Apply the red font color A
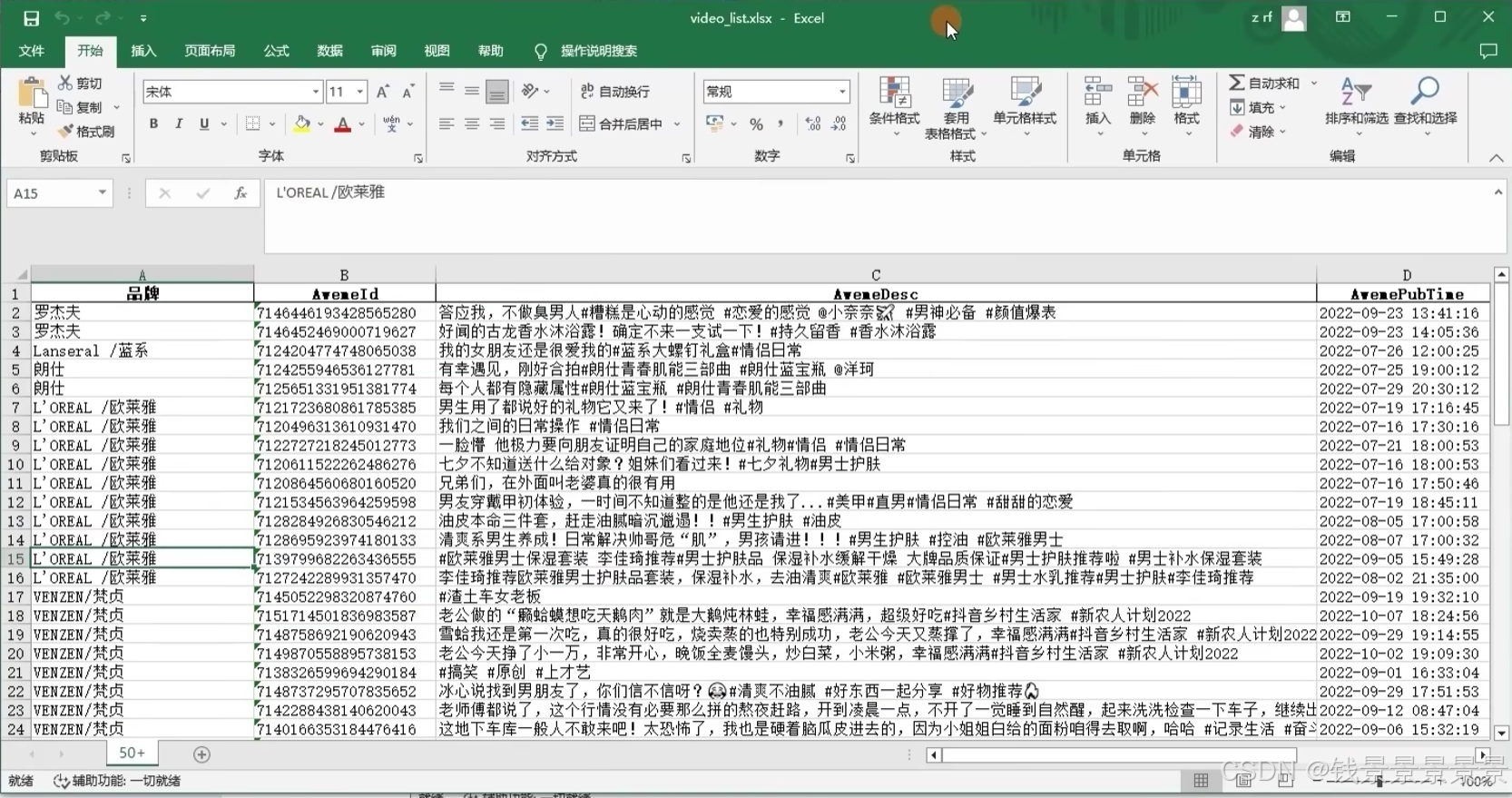 (343, 124)
